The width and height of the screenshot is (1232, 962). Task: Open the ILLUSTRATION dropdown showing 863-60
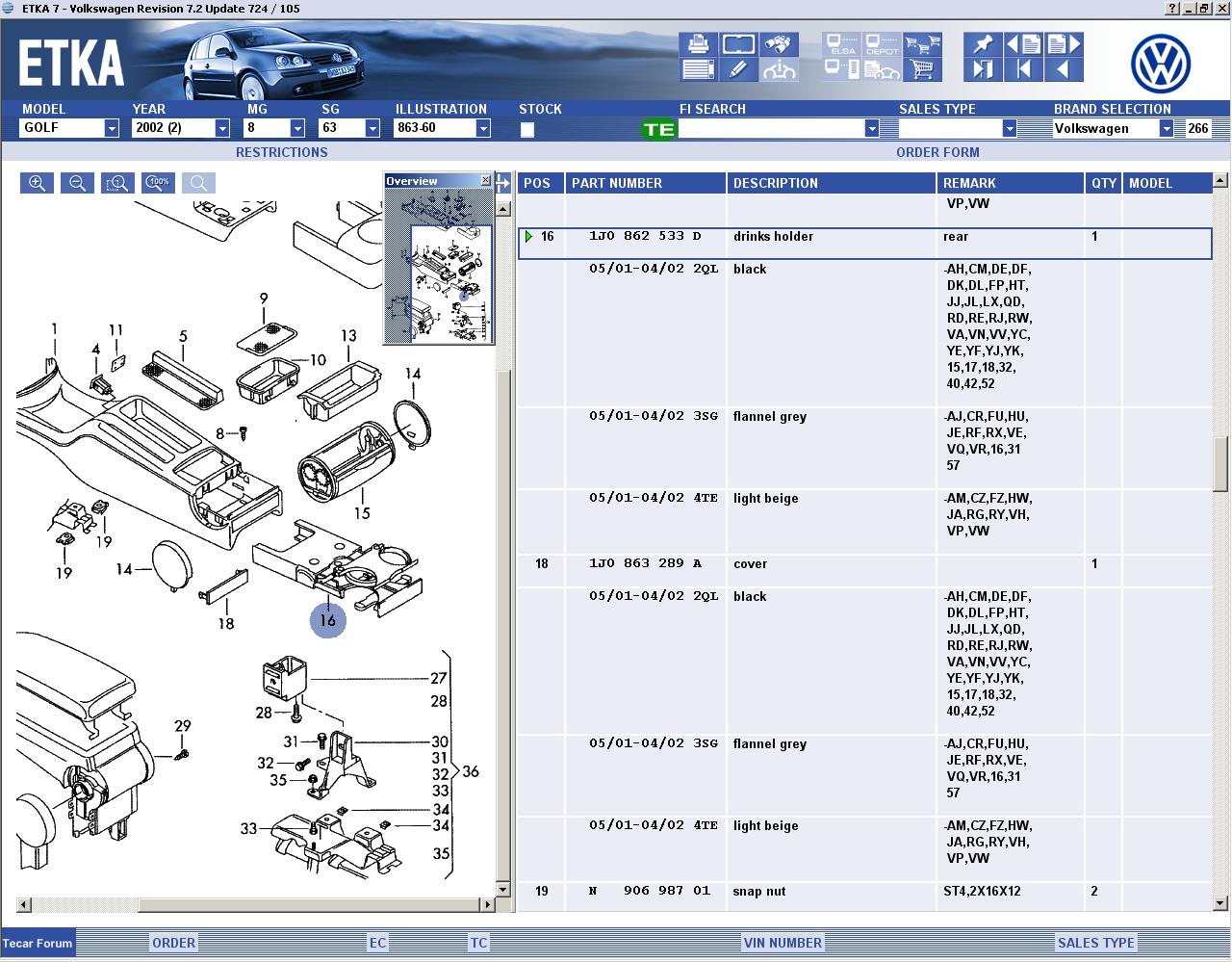click(483, 128)
